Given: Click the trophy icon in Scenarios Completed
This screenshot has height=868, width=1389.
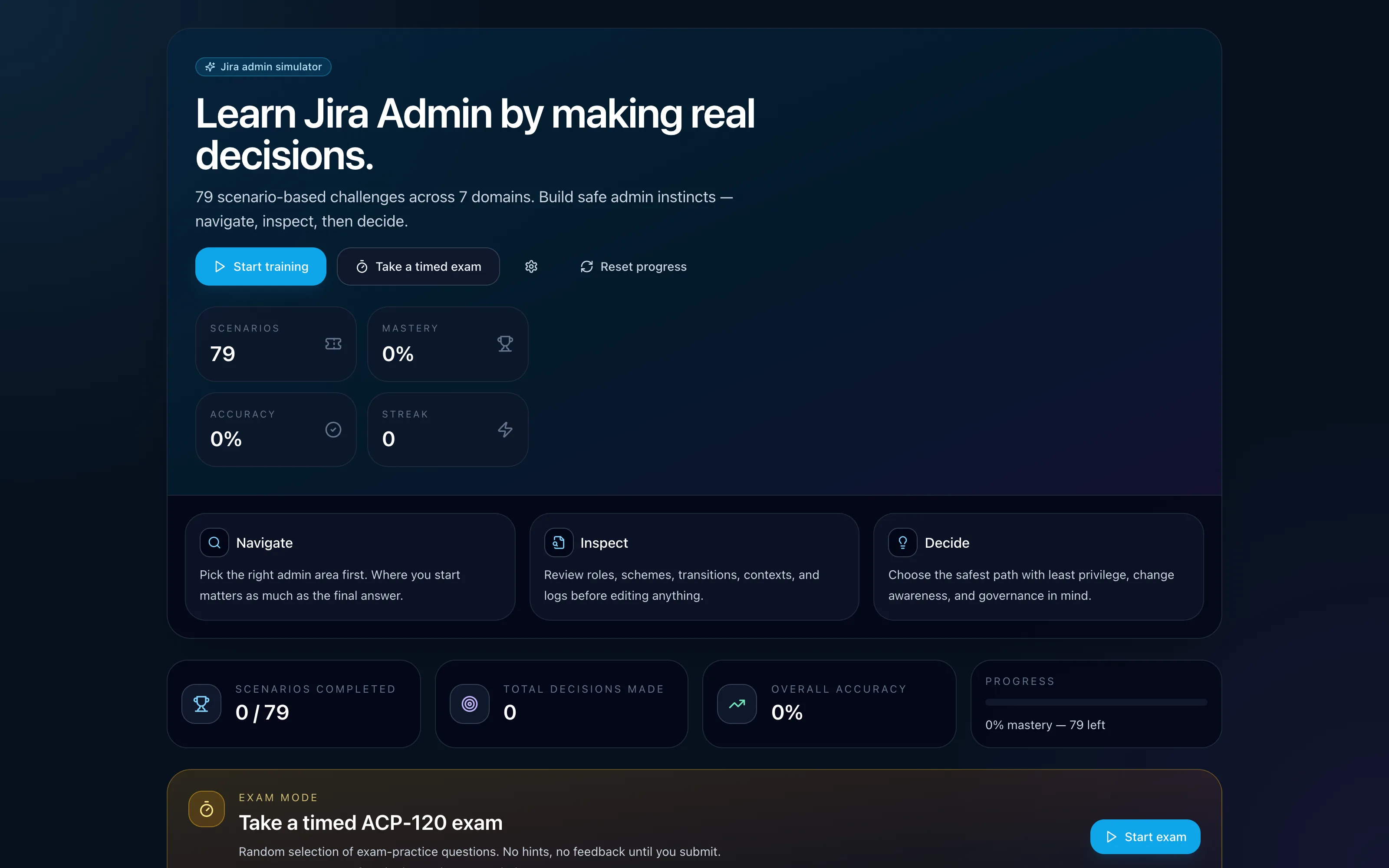Looking at the screenshot, I should pos(201,704).
